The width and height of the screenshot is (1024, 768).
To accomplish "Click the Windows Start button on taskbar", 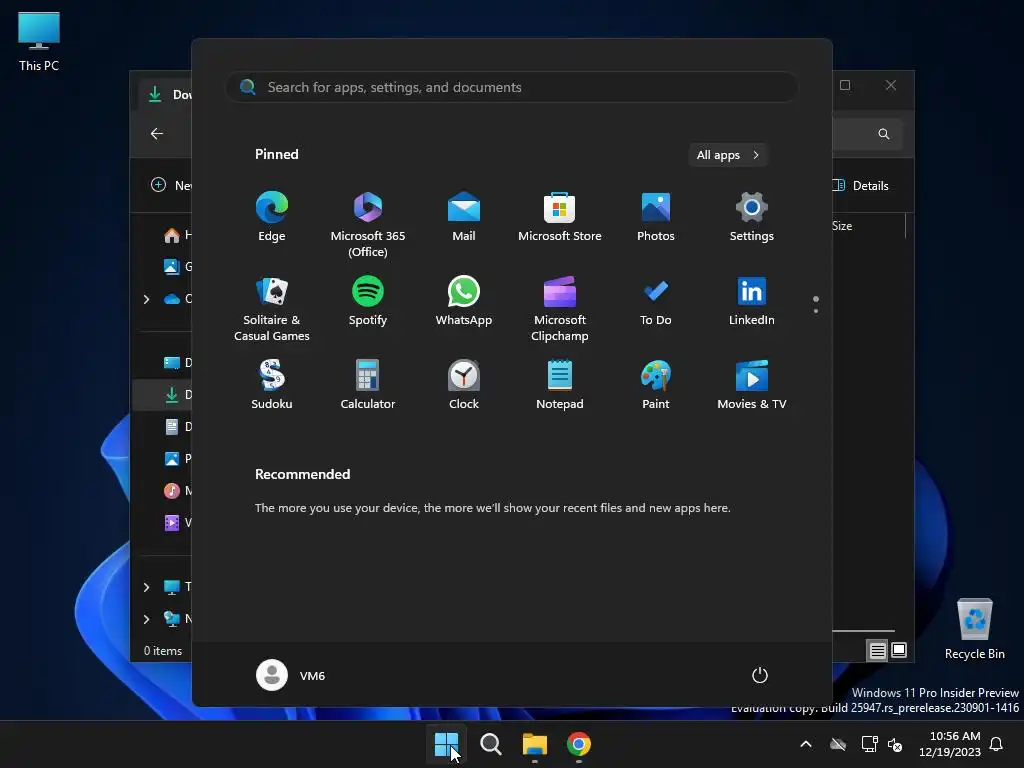I will [447, 744].
